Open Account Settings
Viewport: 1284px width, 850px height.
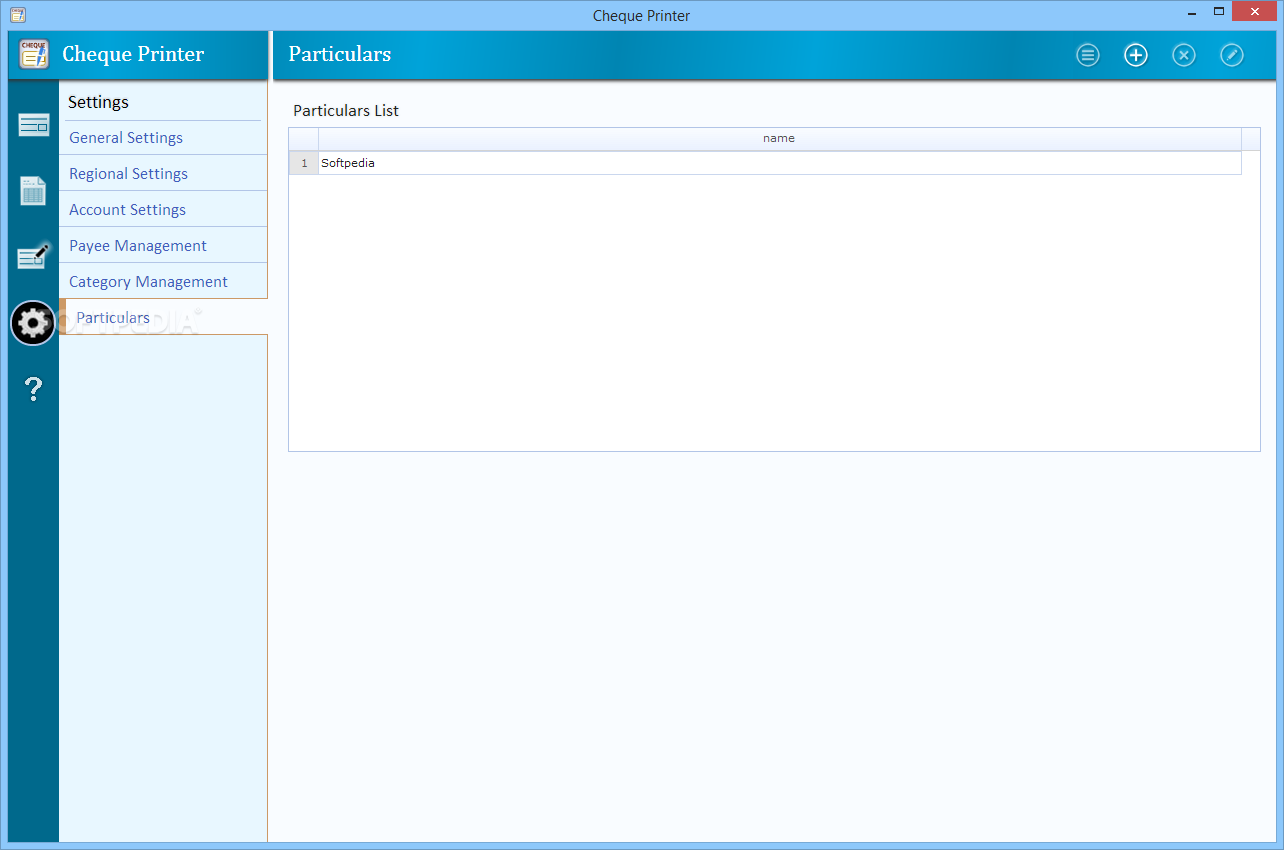[163, 210]
